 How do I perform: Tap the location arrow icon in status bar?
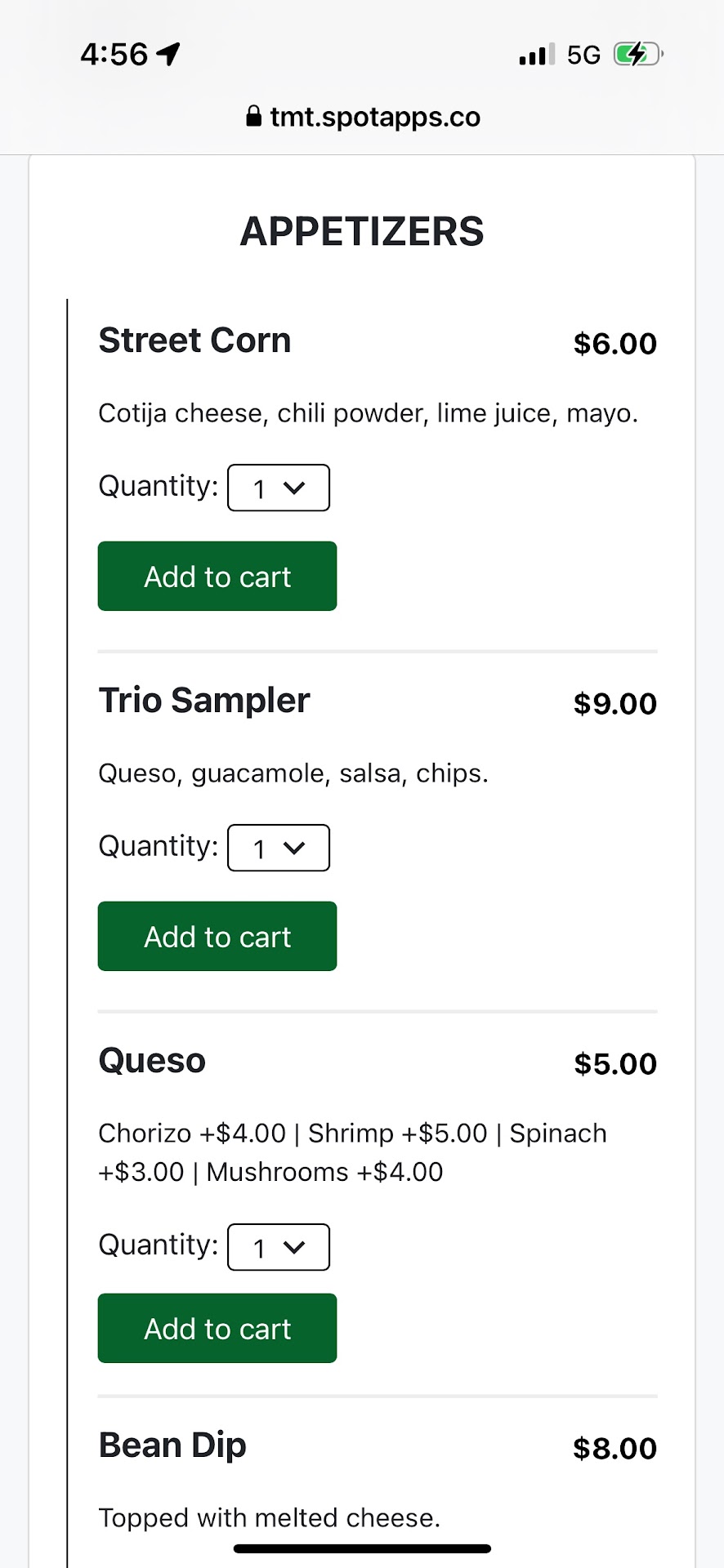tap(169, 54)
